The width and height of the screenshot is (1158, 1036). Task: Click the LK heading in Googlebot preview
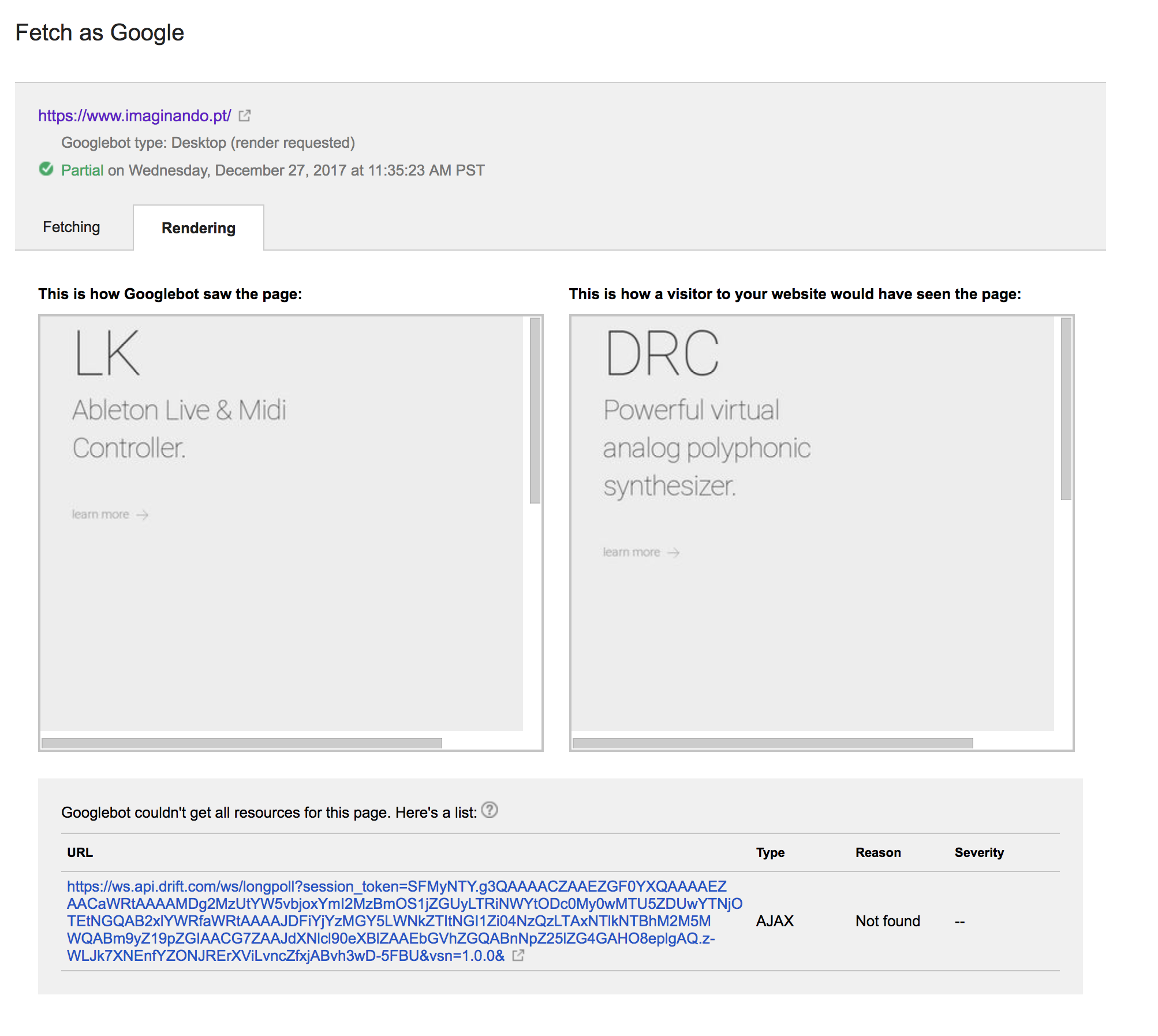point(107,353)
